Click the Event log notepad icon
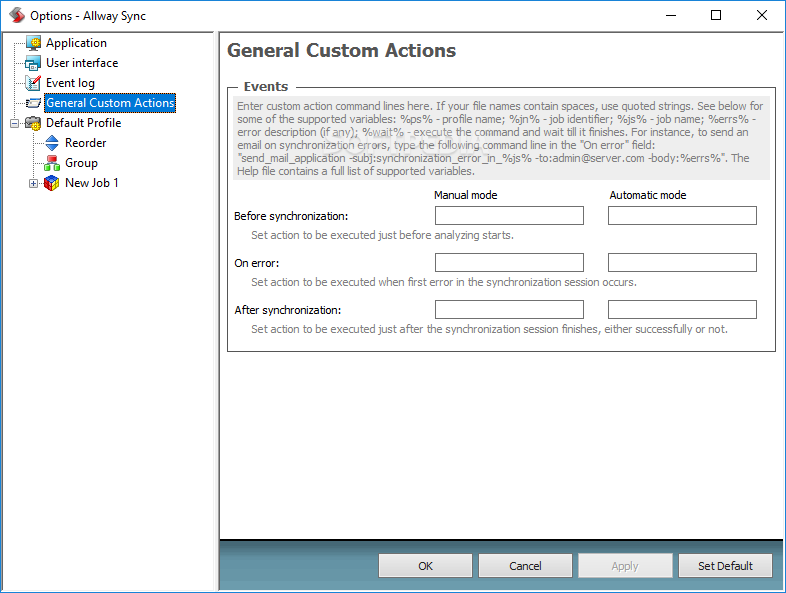Image resolution: width=786 pixels, height=593 pixels. click(x=33, y=83)
